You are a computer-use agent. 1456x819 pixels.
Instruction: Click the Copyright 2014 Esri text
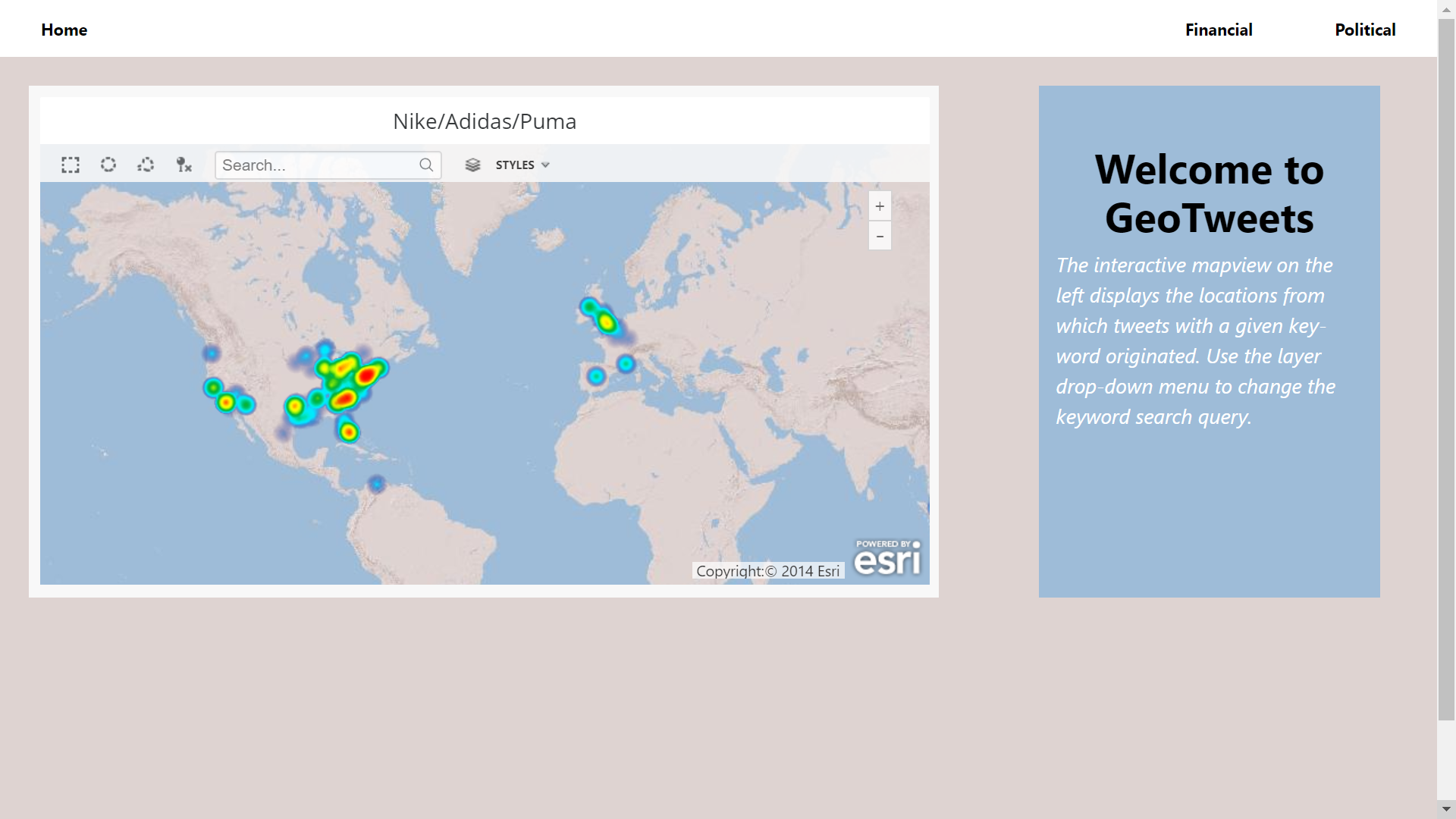point(767,571)
